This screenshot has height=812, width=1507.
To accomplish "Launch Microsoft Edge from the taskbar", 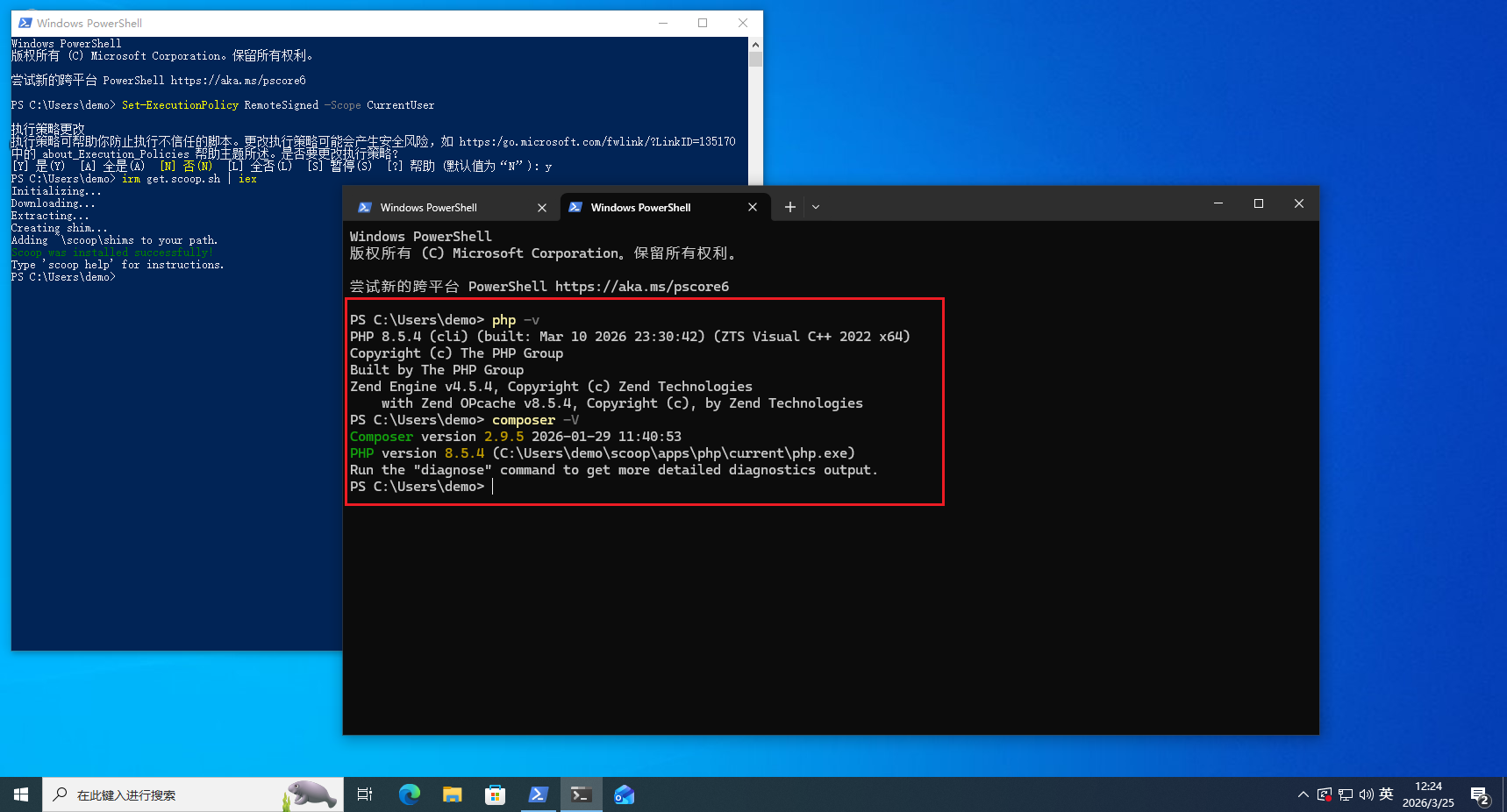I will 409,794.
